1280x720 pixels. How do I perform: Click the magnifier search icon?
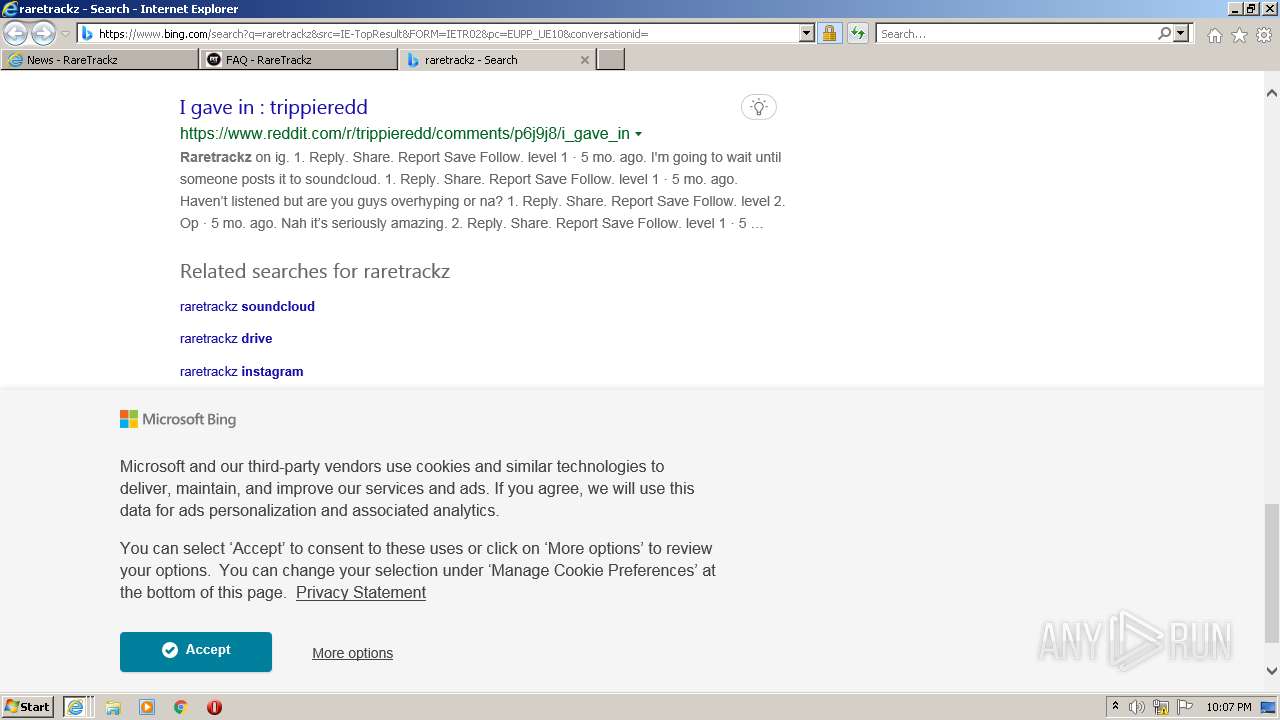pyautogui.click(x=1164, y=34)
